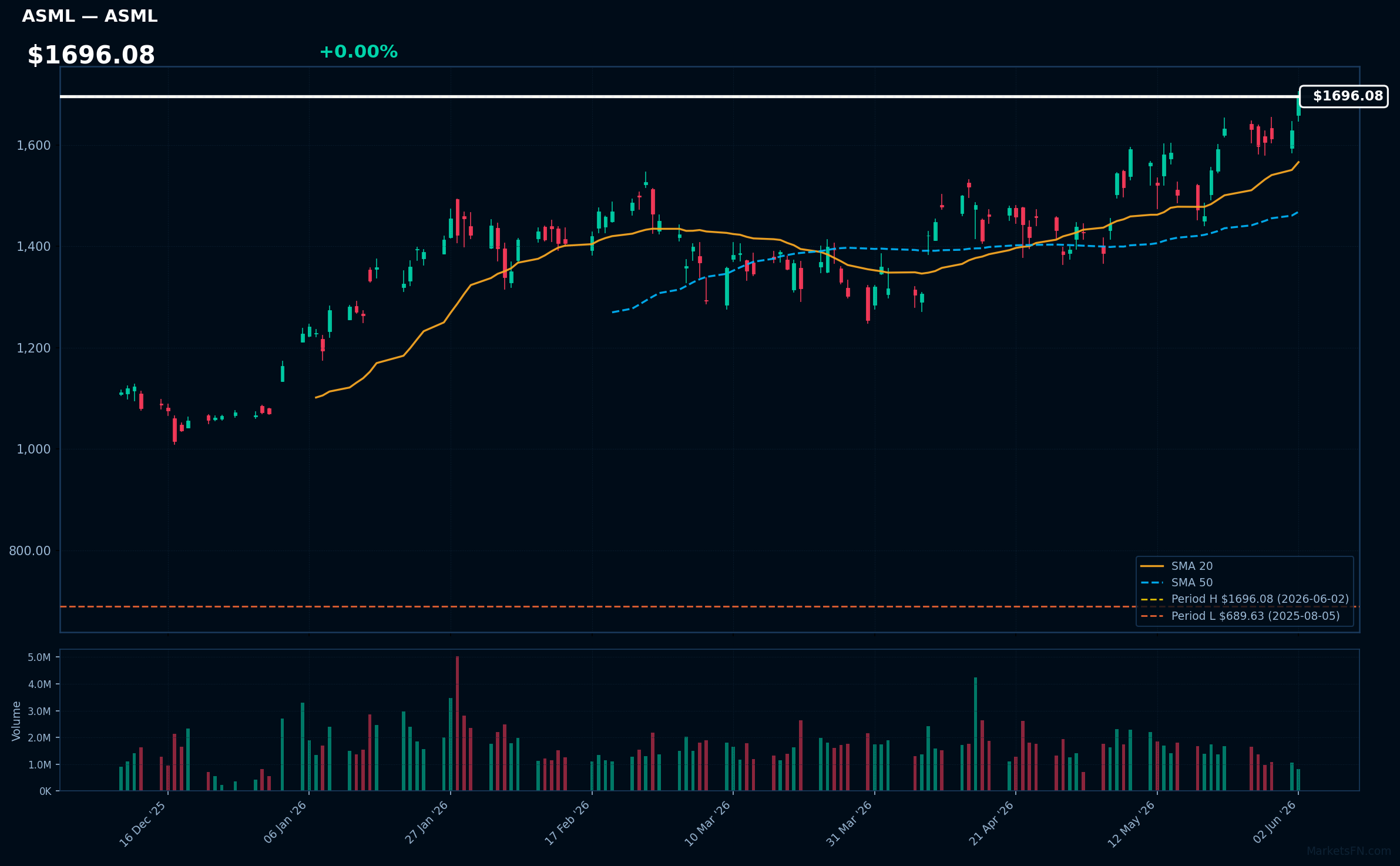
Task: Click the 12 May '26 date label
Action: (1132, 824)
